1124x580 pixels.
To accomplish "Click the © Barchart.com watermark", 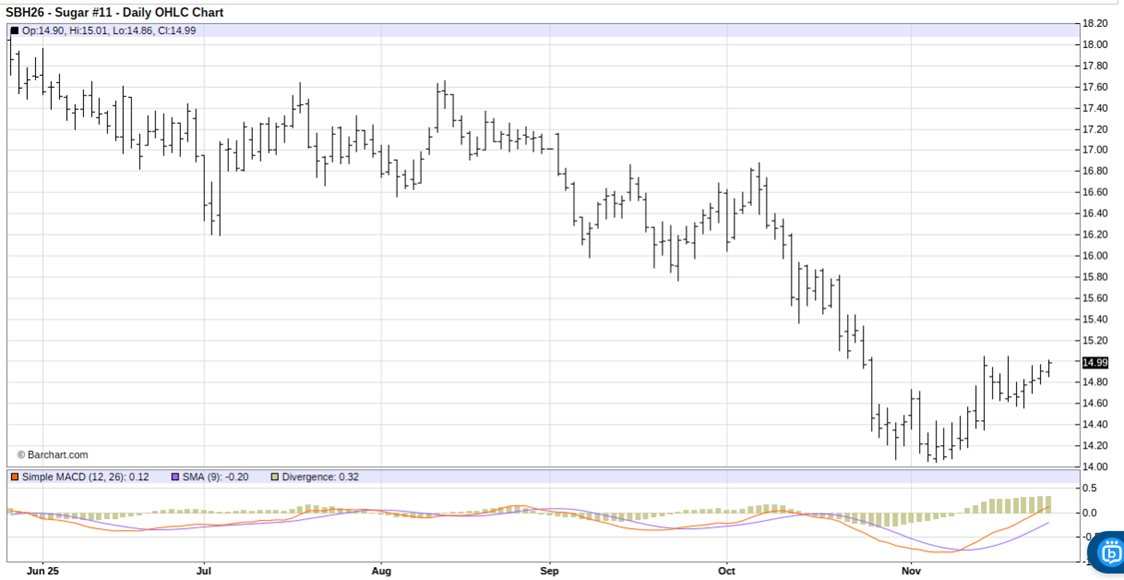I will (52, 455).
